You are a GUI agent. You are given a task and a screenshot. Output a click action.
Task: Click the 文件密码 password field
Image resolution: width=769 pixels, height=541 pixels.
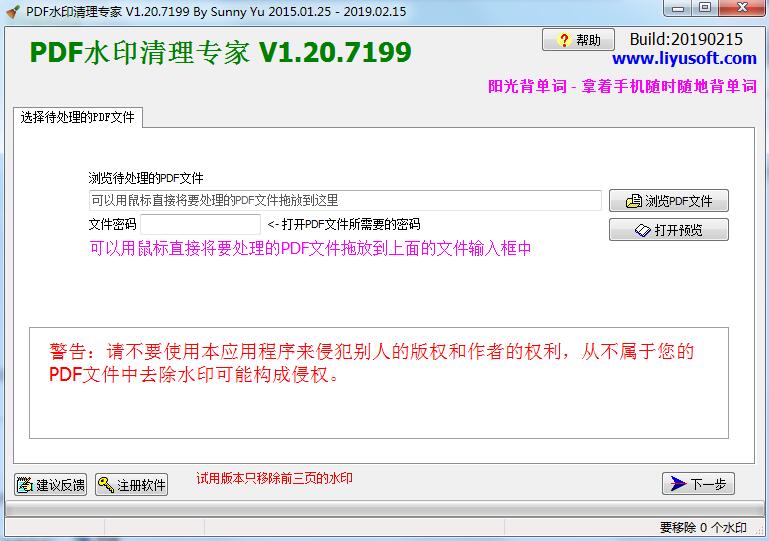200,224
